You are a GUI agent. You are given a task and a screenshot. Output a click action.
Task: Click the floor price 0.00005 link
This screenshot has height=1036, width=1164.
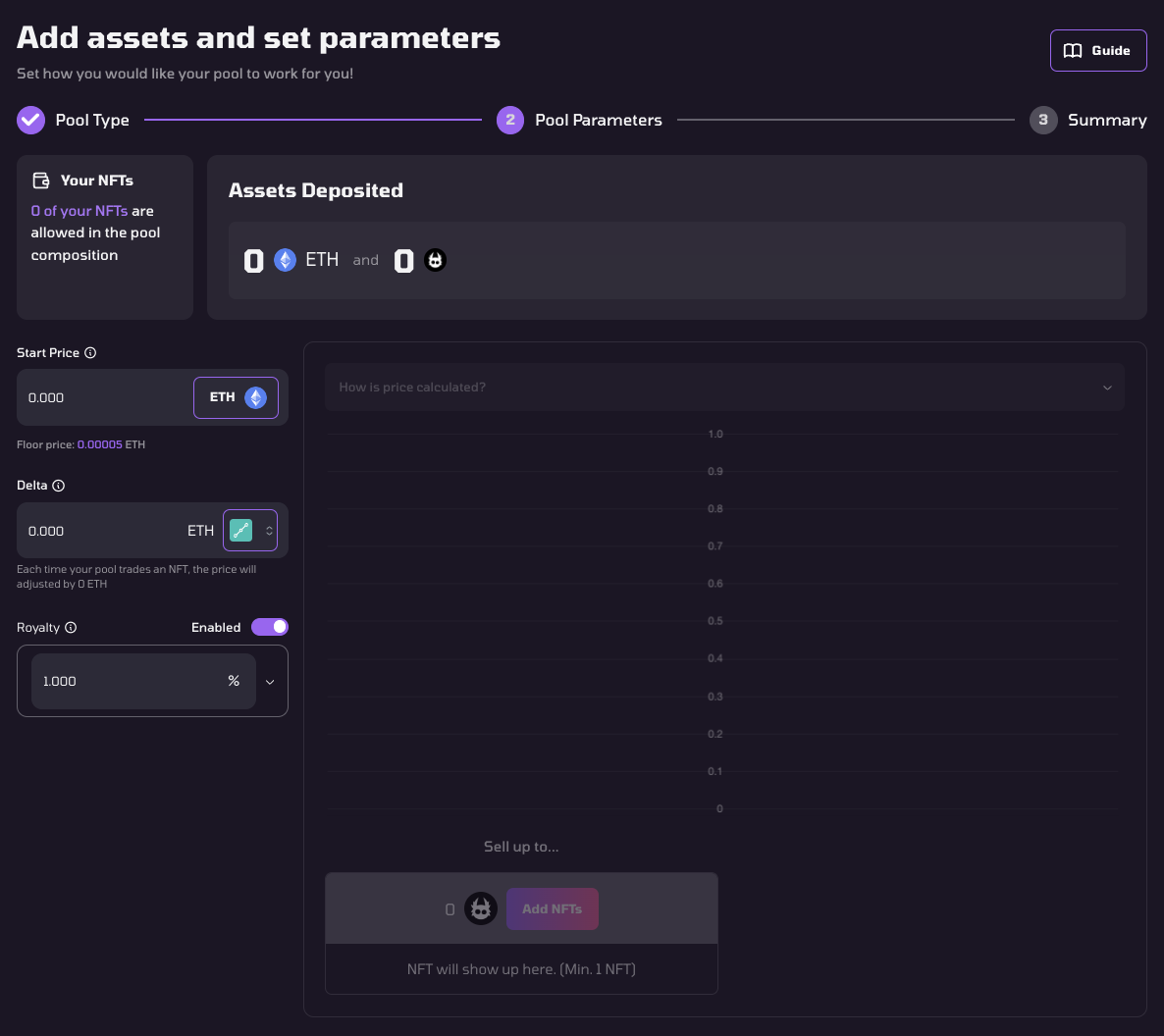click(99, 445)
